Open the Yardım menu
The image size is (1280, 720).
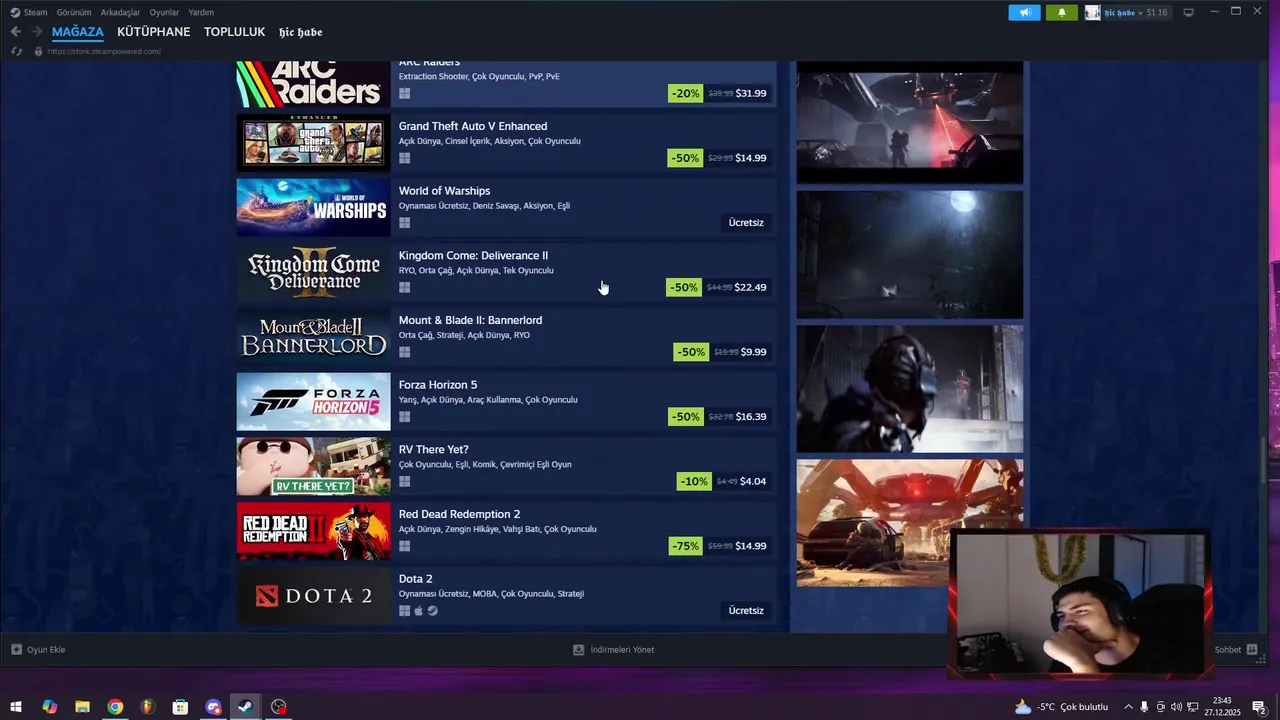(201, 12)
